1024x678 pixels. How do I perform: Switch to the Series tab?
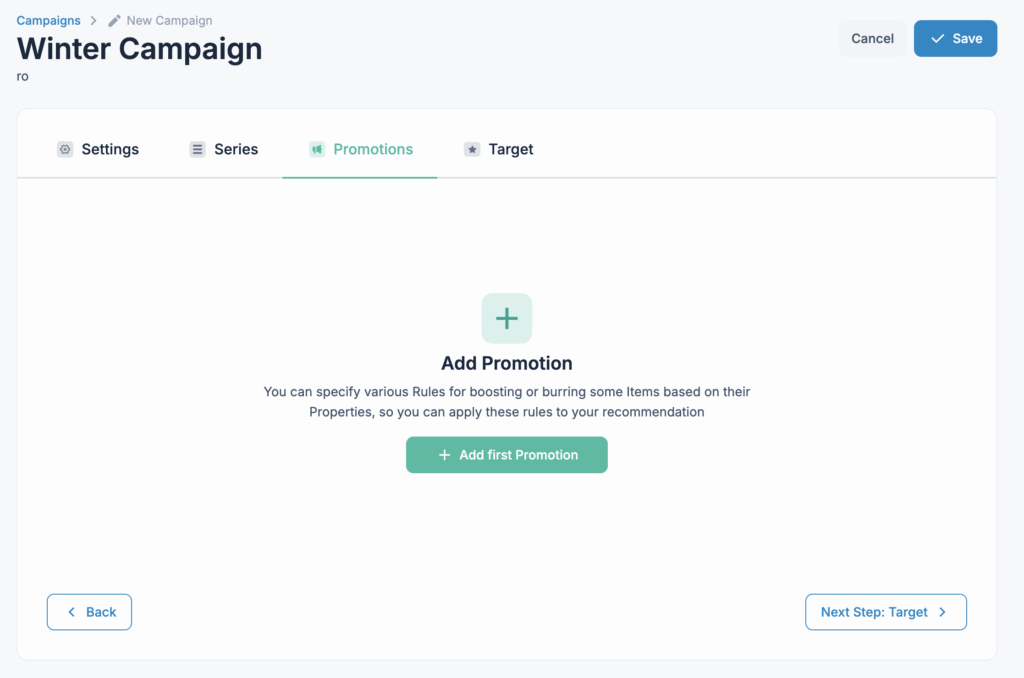[236, 149]
